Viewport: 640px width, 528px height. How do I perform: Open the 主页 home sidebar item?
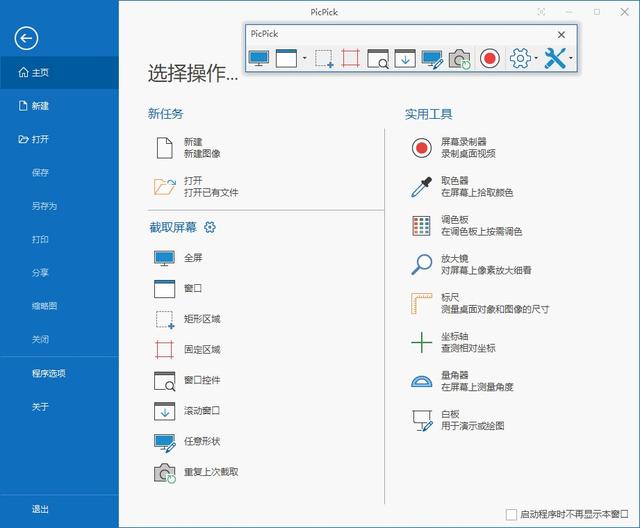(59, 73)
